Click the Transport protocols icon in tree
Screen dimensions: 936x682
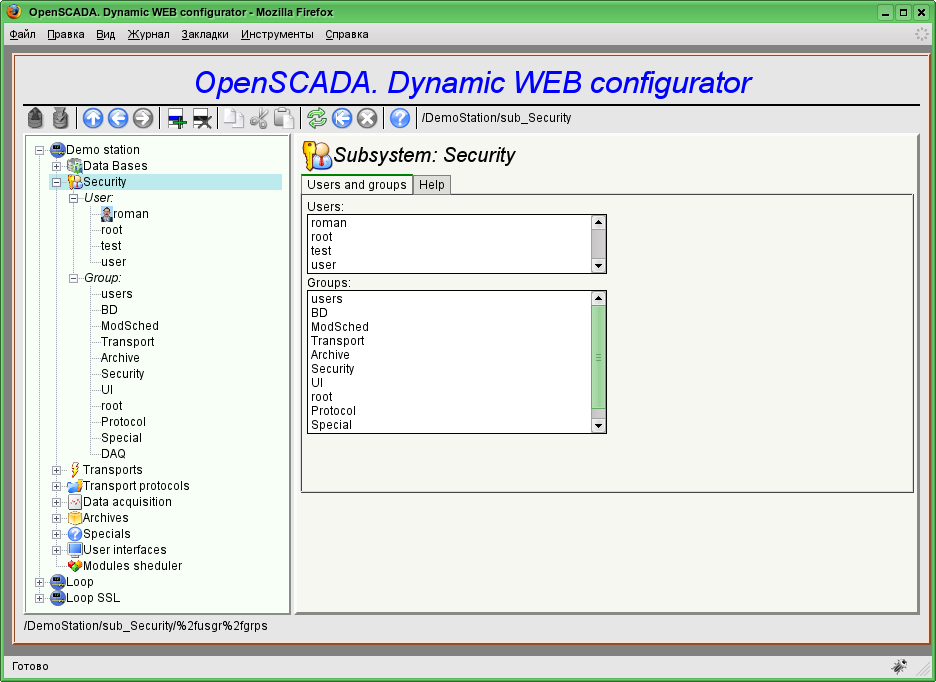(x=75, y=486)
